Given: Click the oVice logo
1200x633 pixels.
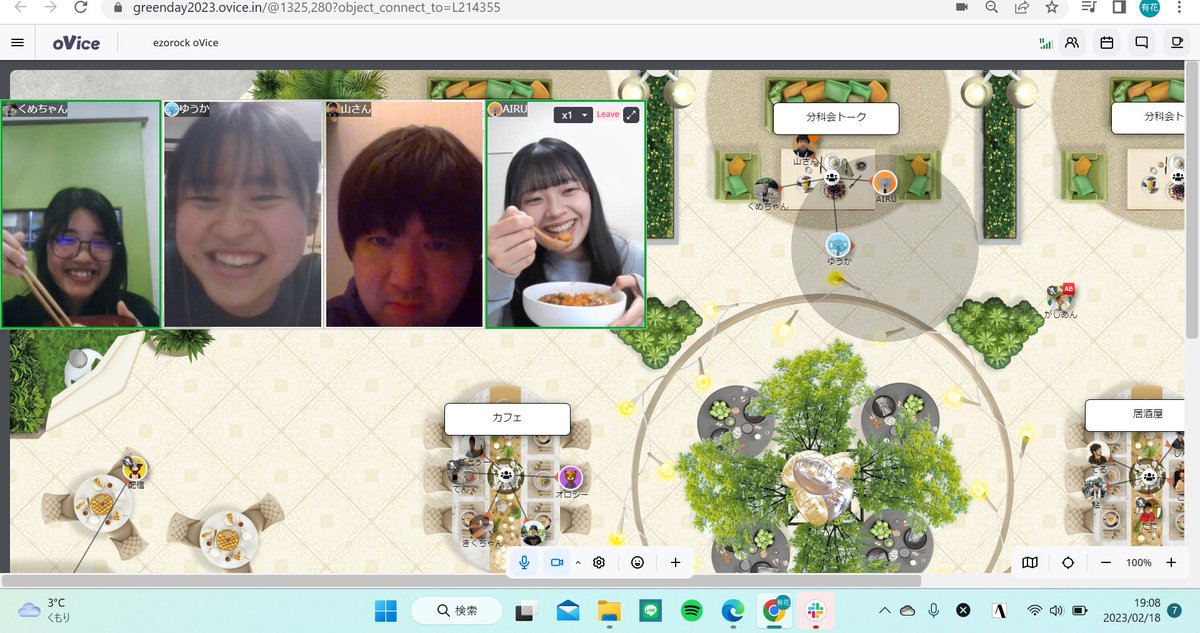Looking at the screenshot, I should (x=76, y=43).
